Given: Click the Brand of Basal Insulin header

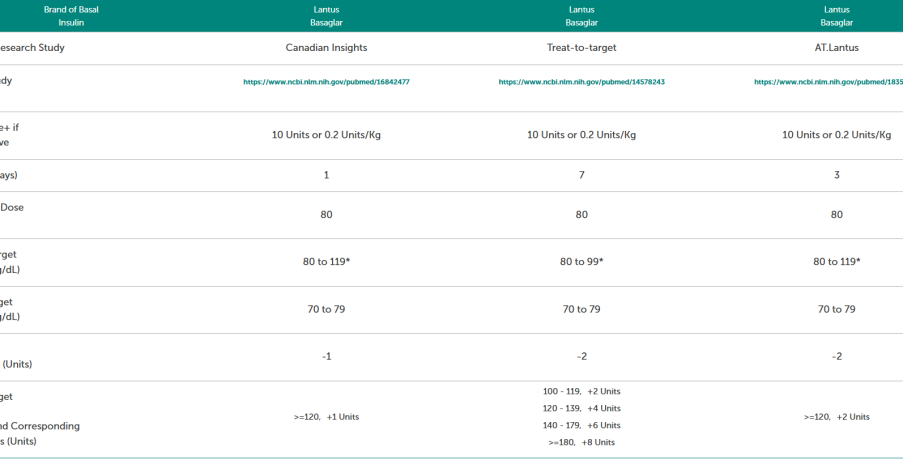Looking at the screenshot, I should (71, 15).
